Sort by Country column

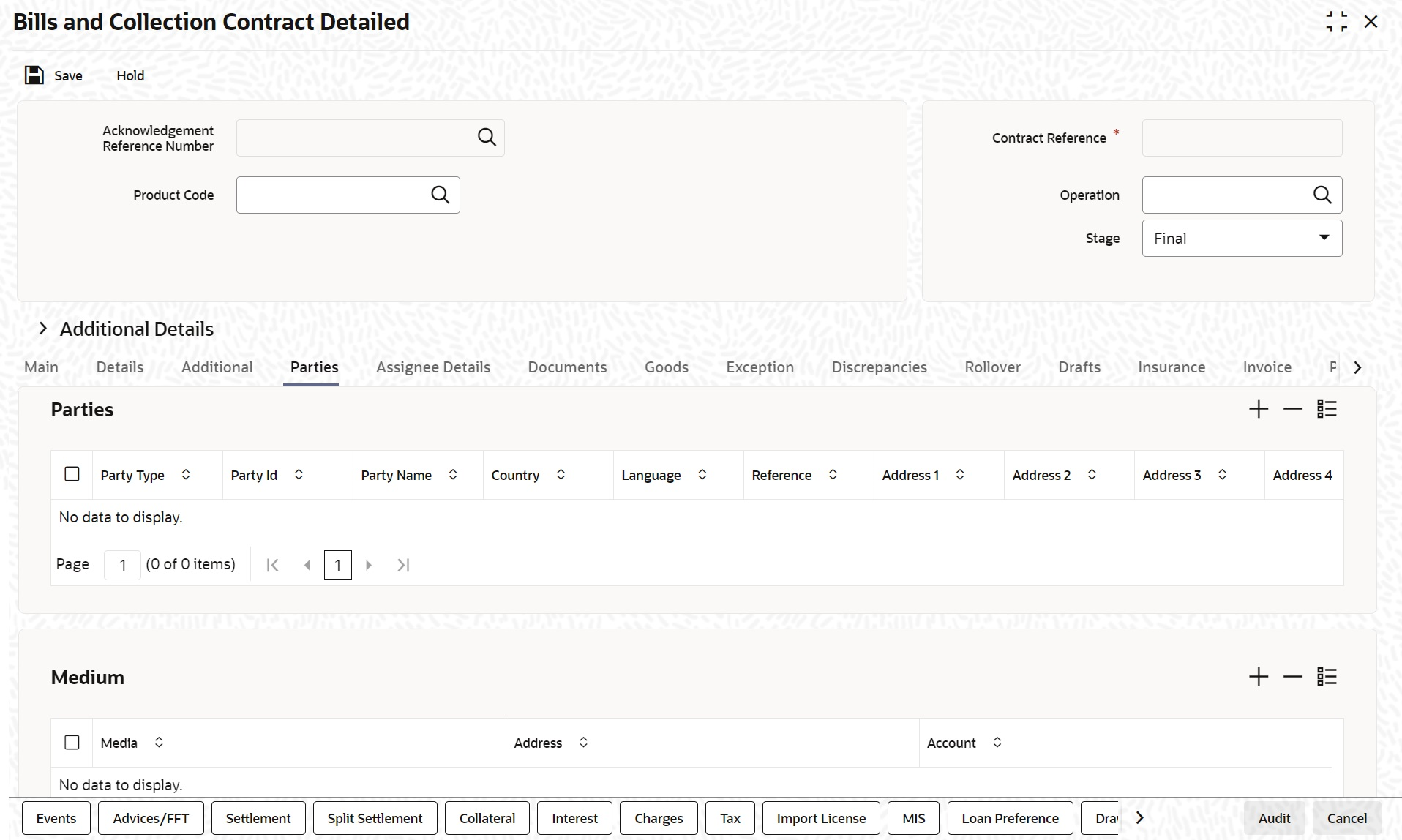(561, 475)
